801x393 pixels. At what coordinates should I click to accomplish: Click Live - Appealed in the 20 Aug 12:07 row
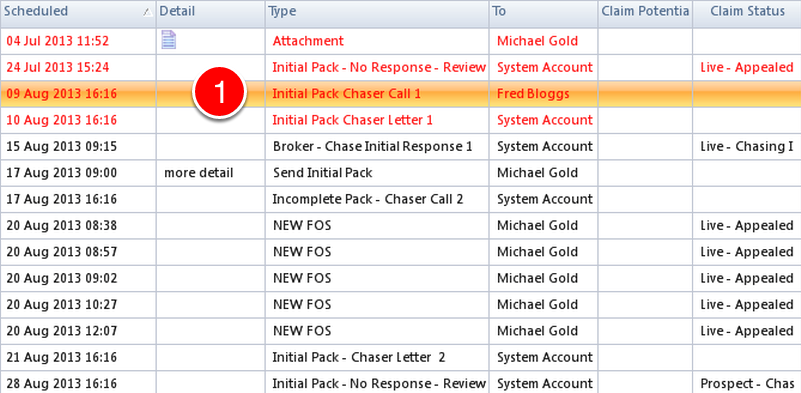point(747,331)
